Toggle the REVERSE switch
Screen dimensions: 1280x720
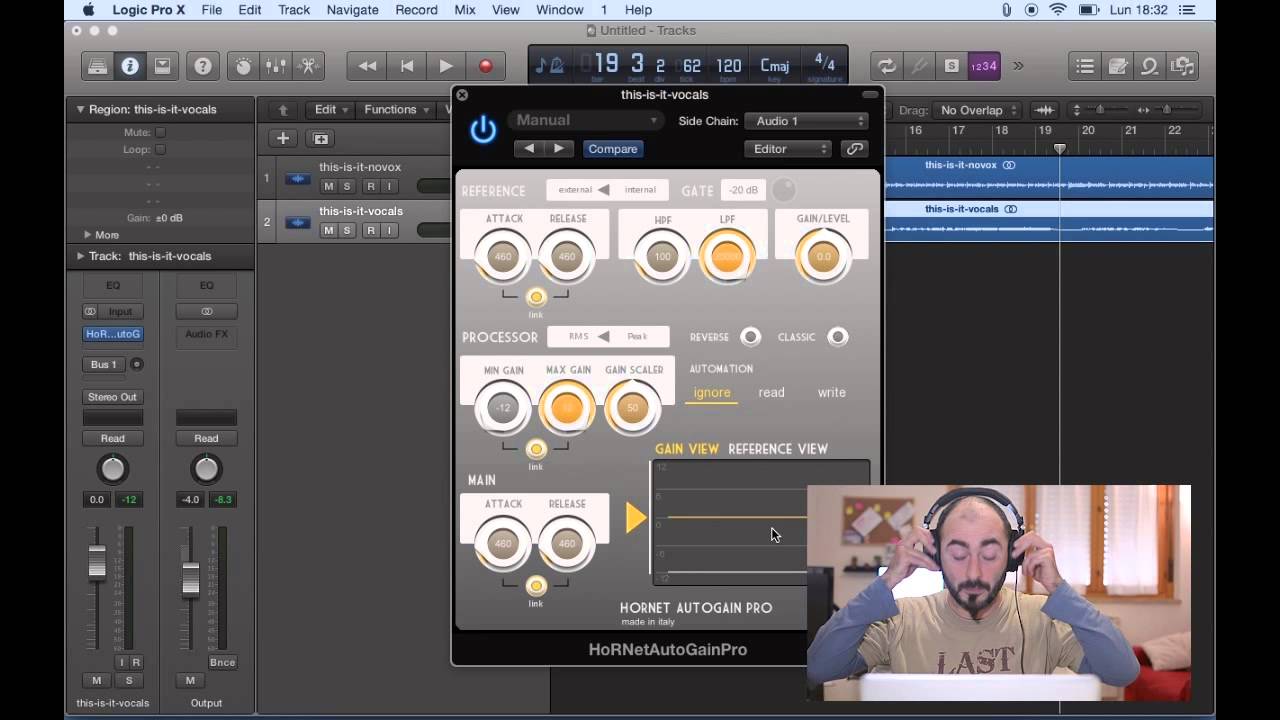point(749,337)
